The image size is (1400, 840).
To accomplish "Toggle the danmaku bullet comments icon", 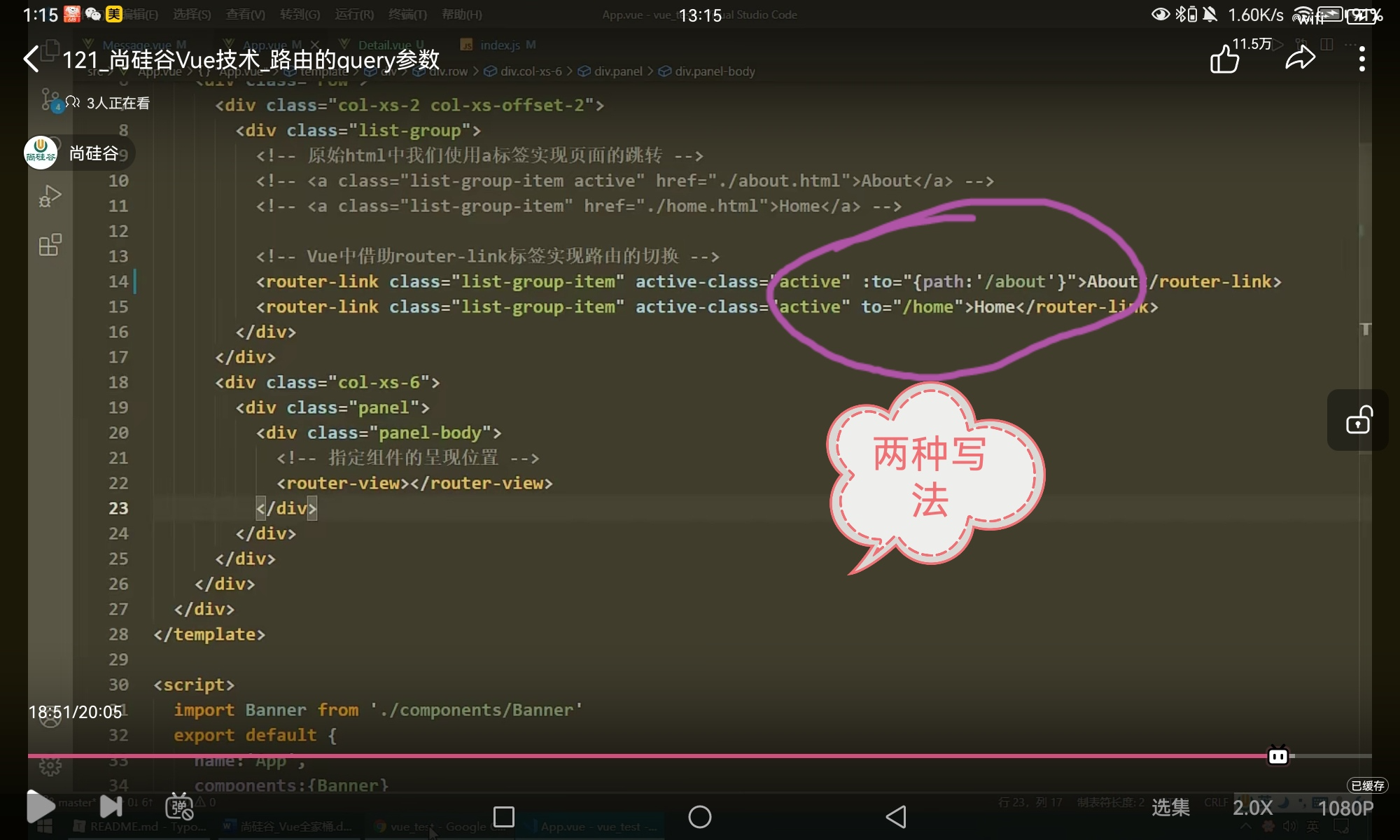I will coord(179,806).
